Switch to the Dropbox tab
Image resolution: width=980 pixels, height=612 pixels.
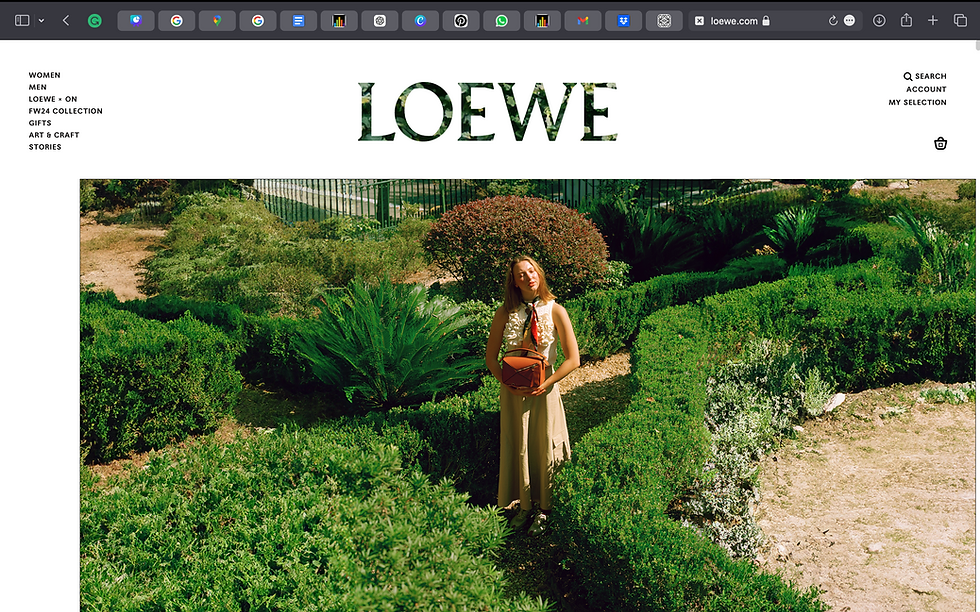point(623,21)
